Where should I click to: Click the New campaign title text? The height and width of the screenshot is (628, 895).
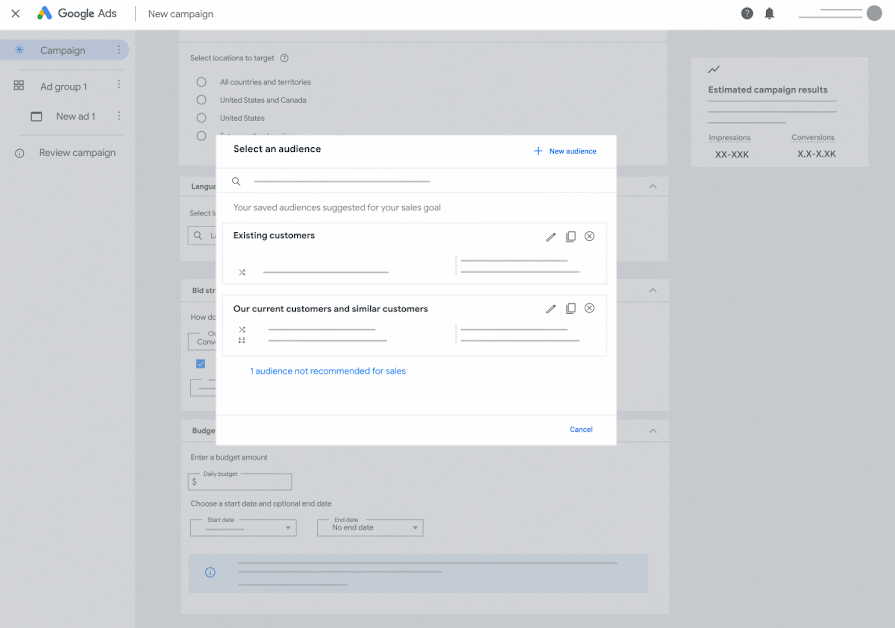181,14
